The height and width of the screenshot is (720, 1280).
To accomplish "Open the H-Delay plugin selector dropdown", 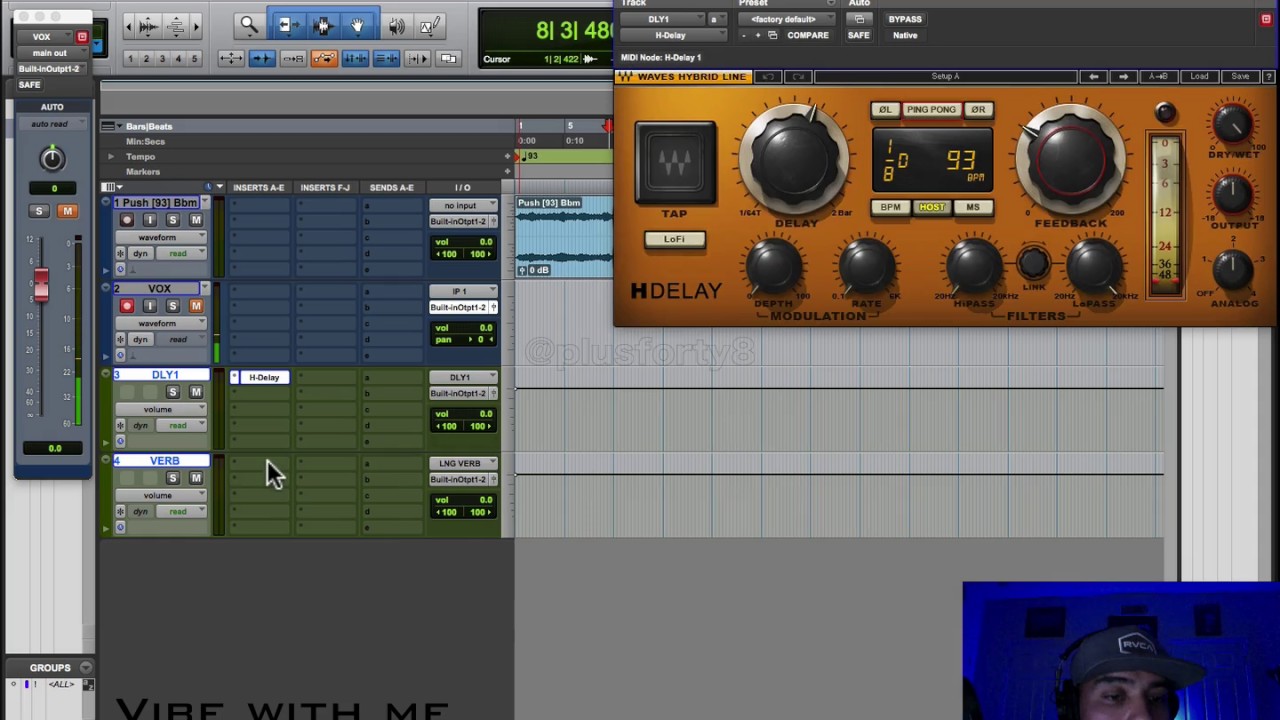I will point(675,35).
